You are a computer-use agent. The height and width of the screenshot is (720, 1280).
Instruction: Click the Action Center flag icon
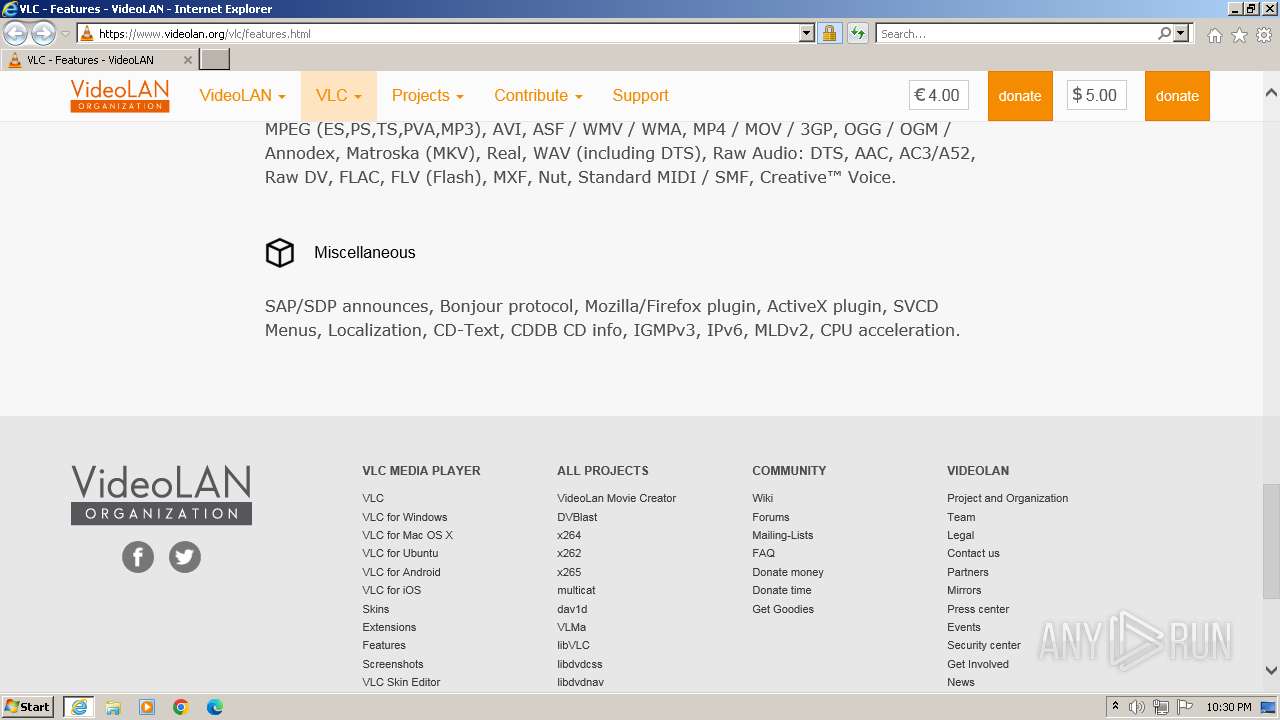pos(1185,707)
